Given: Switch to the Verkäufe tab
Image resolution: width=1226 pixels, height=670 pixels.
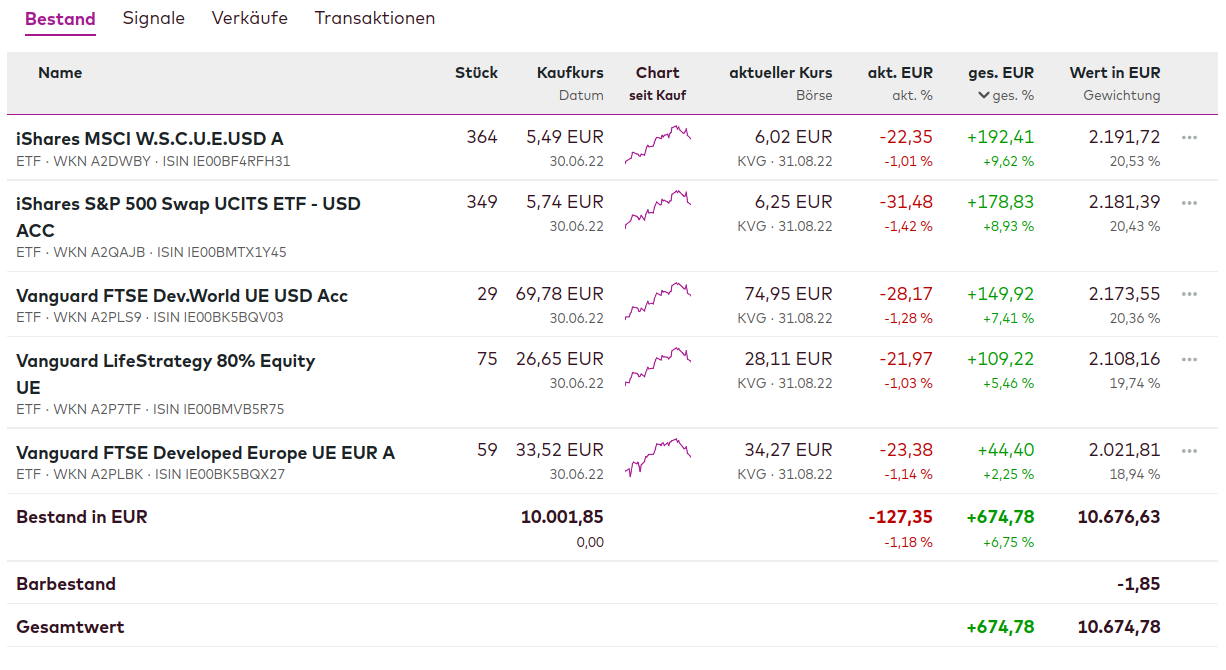Looking at the screenshot, I should [x=250, y=18].
